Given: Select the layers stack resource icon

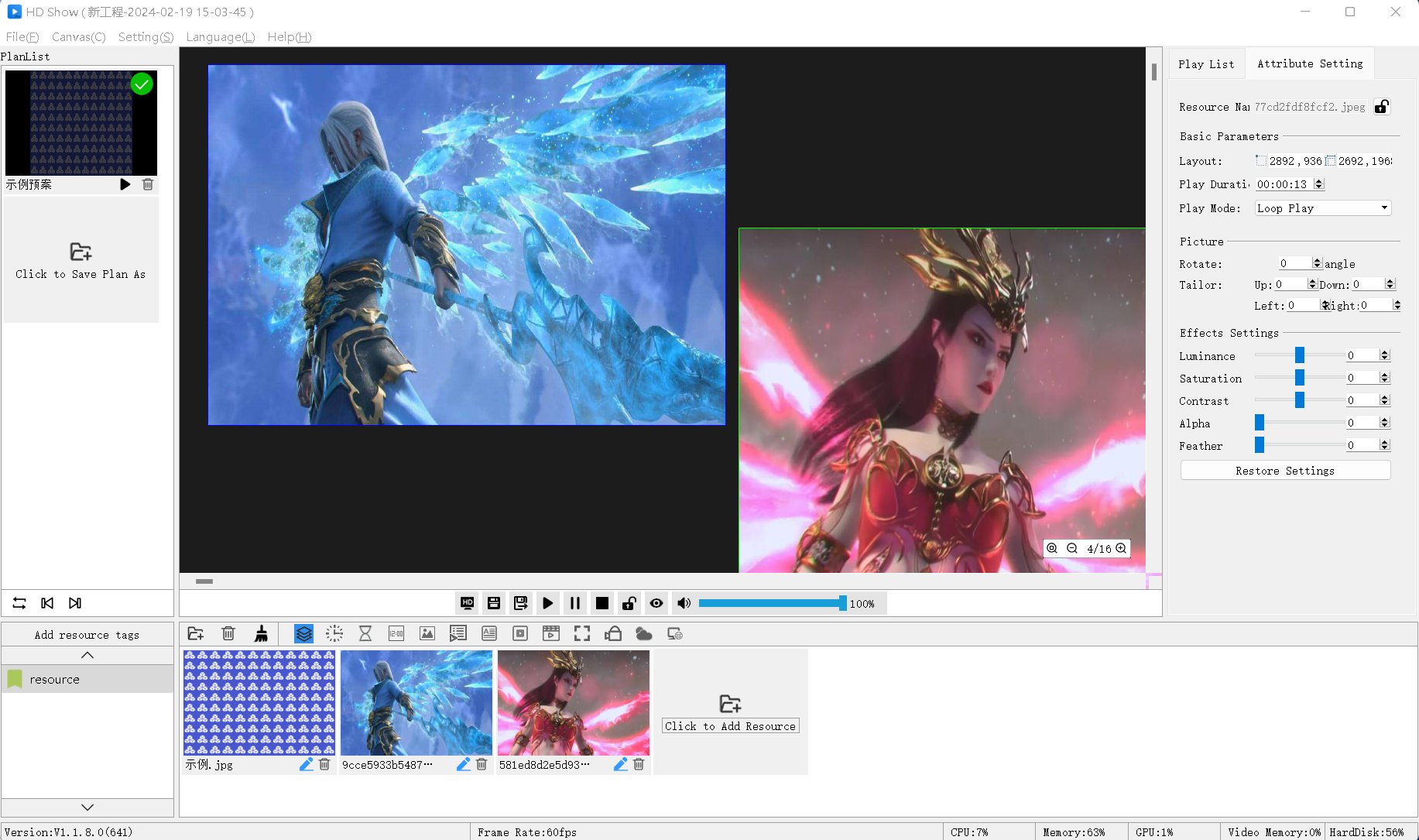Looking at the screenshot, I should point(303,634).
